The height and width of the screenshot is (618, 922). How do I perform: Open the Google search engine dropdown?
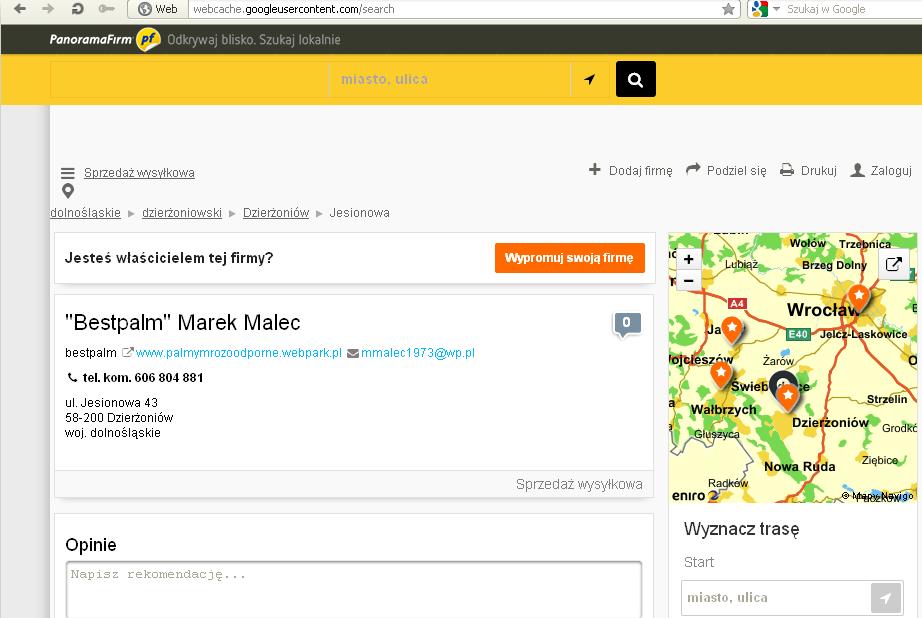[x=765, y=9]
